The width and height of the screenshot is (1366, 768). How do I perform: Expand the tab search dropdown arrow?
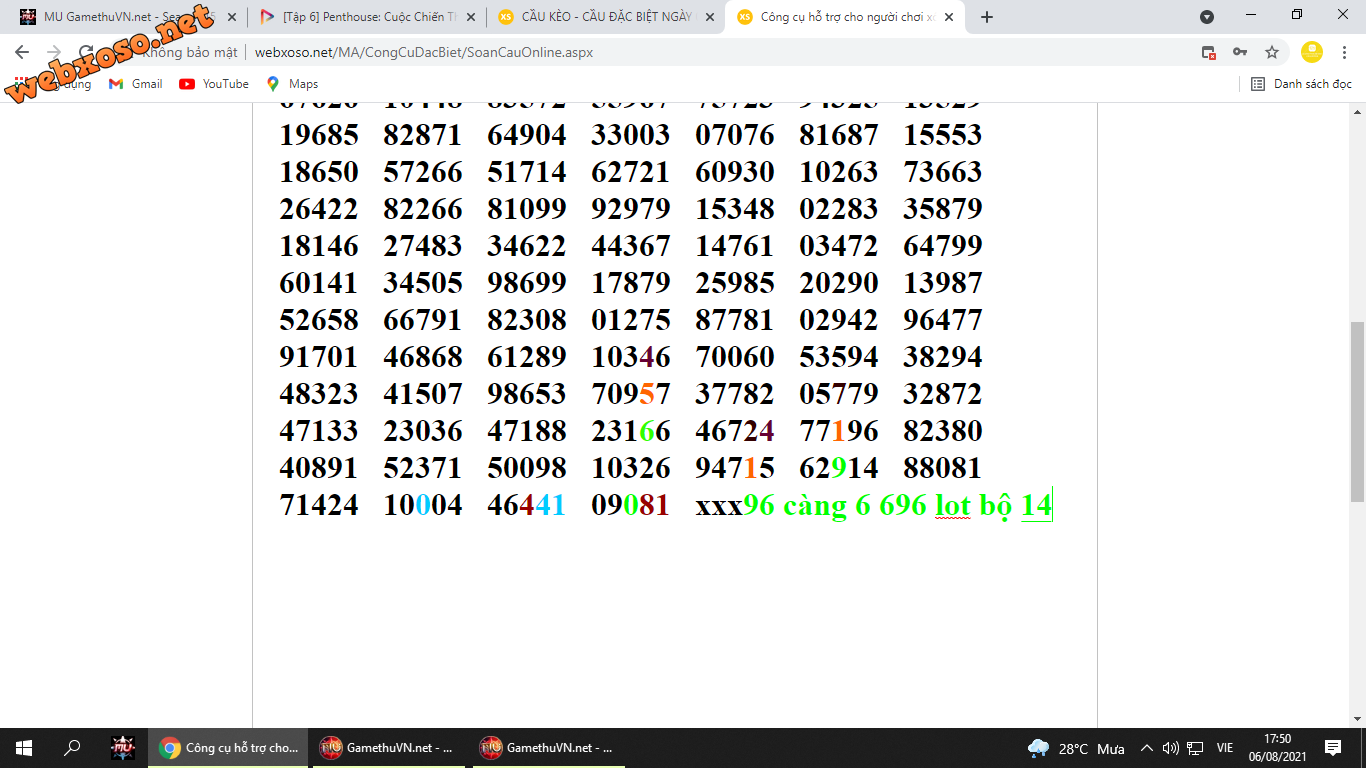1207,17
